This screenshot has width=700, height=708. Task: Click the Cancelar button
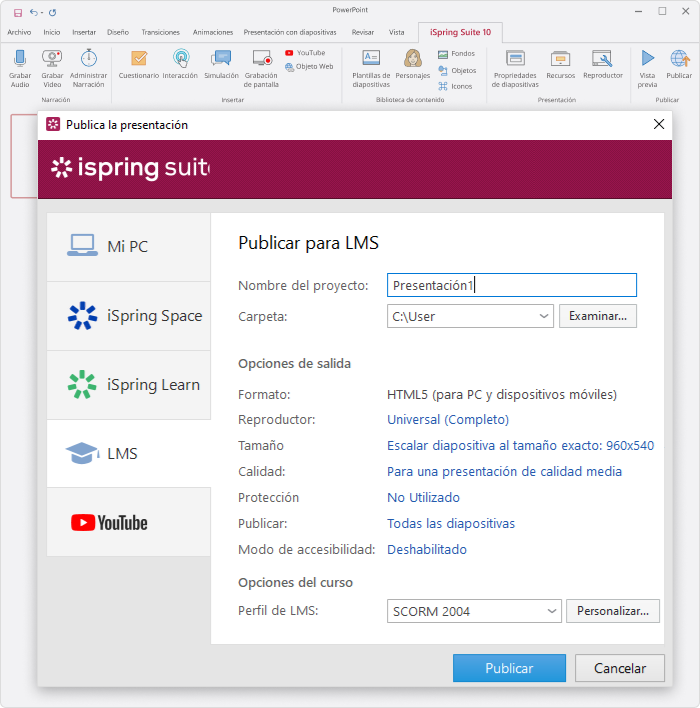point(620,668)
